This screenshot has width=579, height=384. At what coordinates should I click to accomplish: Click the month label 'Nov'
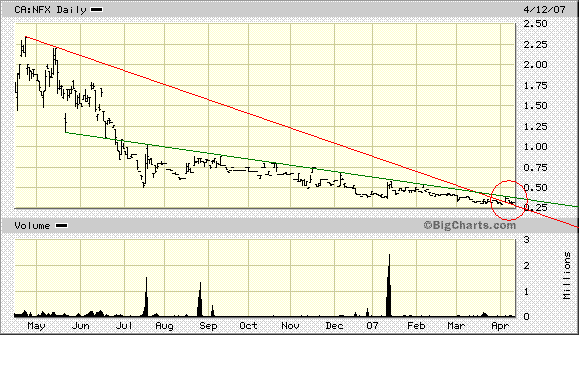(x=290, y=326)
